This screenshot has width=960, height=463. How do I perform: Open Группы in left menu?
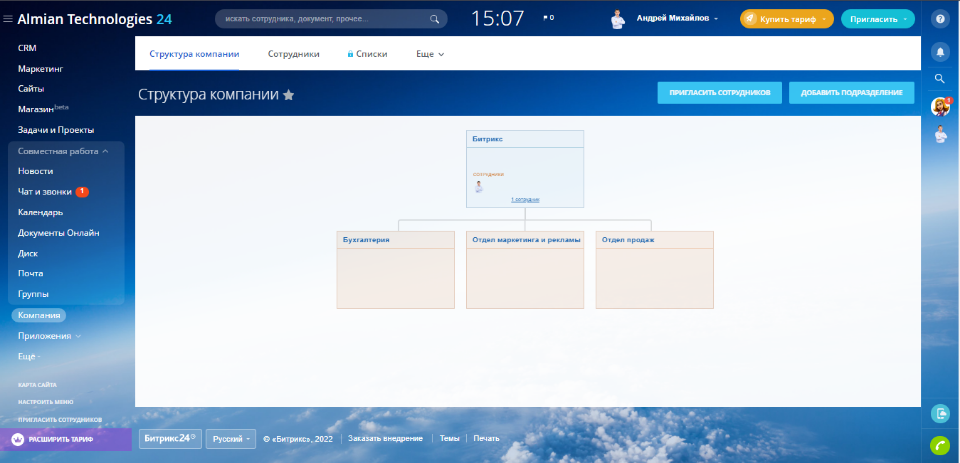pyautogui.click(x=33, y=294)
